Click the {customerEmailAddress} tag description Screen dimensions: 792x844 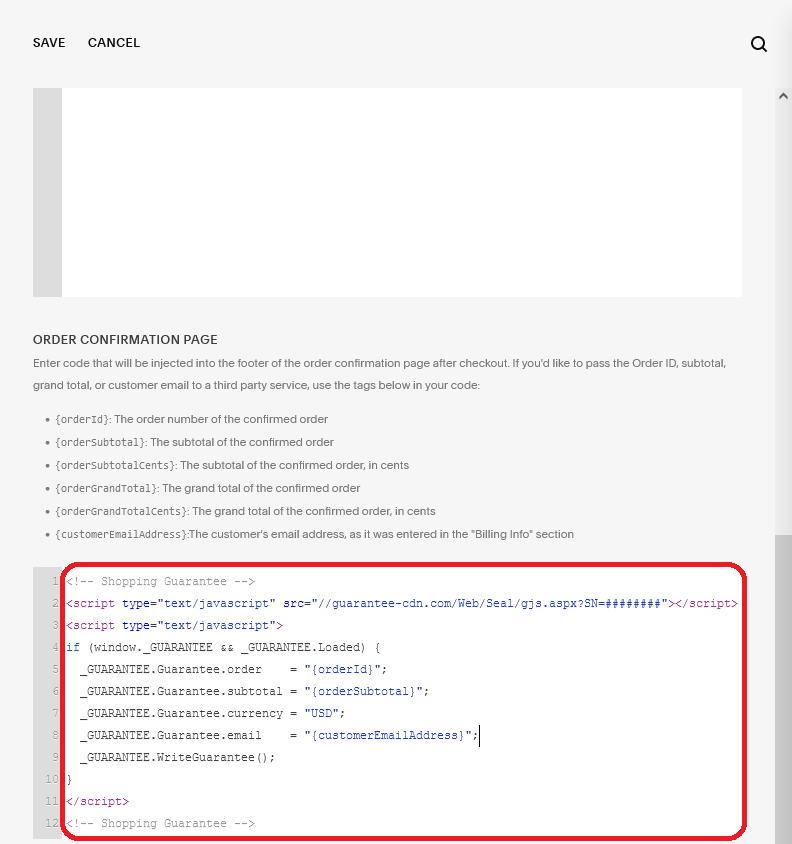pyautogui.click(x=314, y=535)
